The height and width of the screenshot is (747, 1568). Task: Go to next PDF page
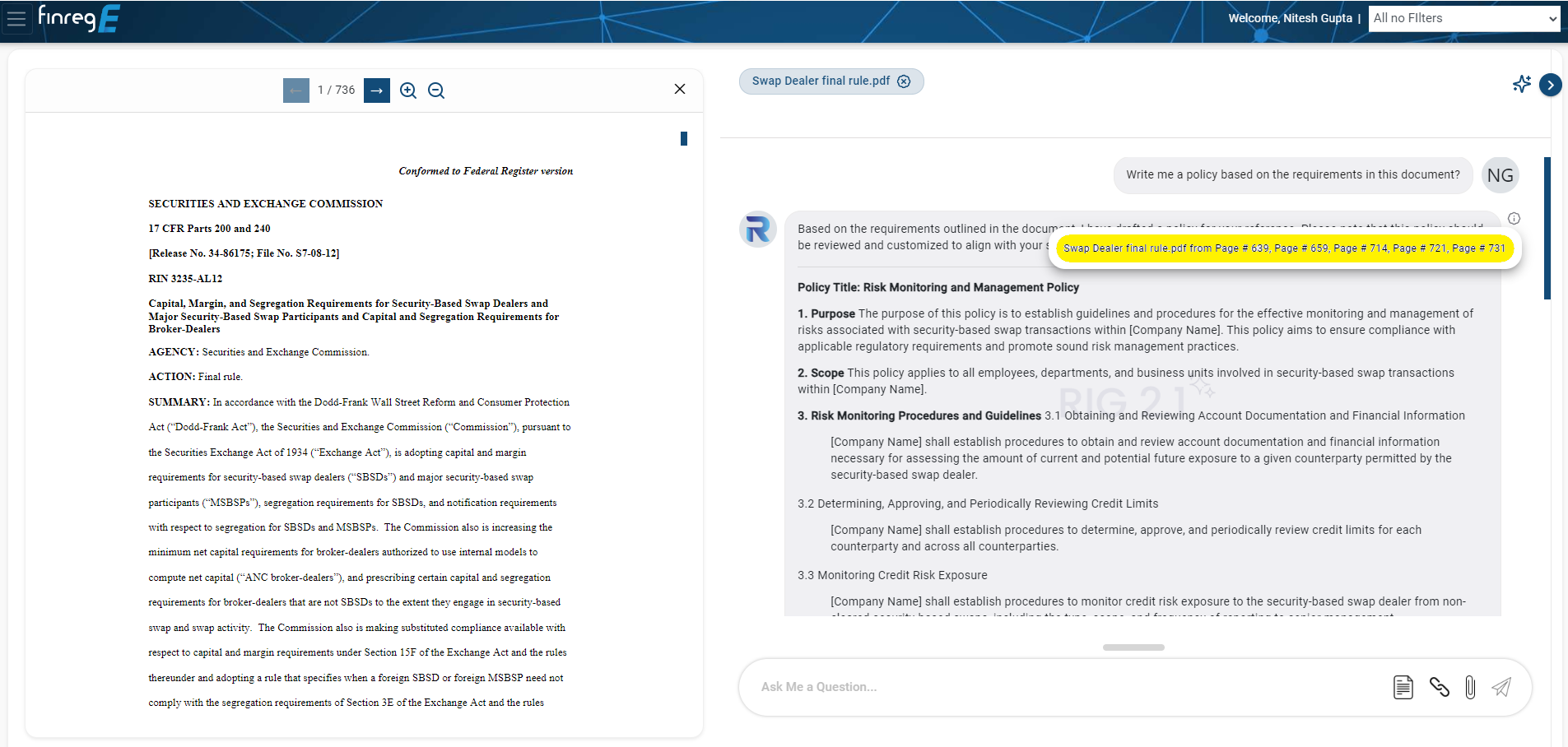coord(377,90)
